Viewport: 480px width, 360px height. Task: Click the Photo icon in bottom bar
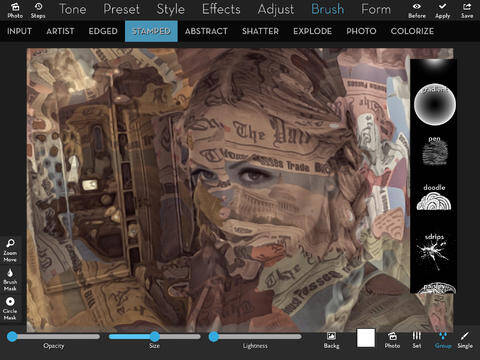point(392,340)
